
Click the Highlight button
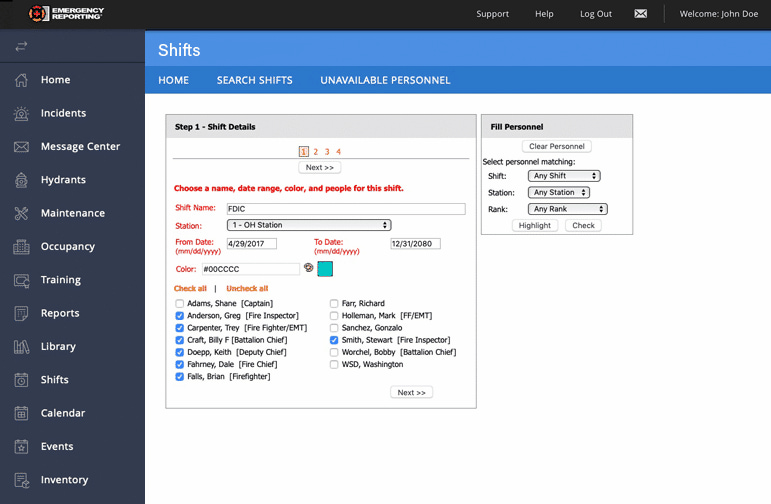534,226
